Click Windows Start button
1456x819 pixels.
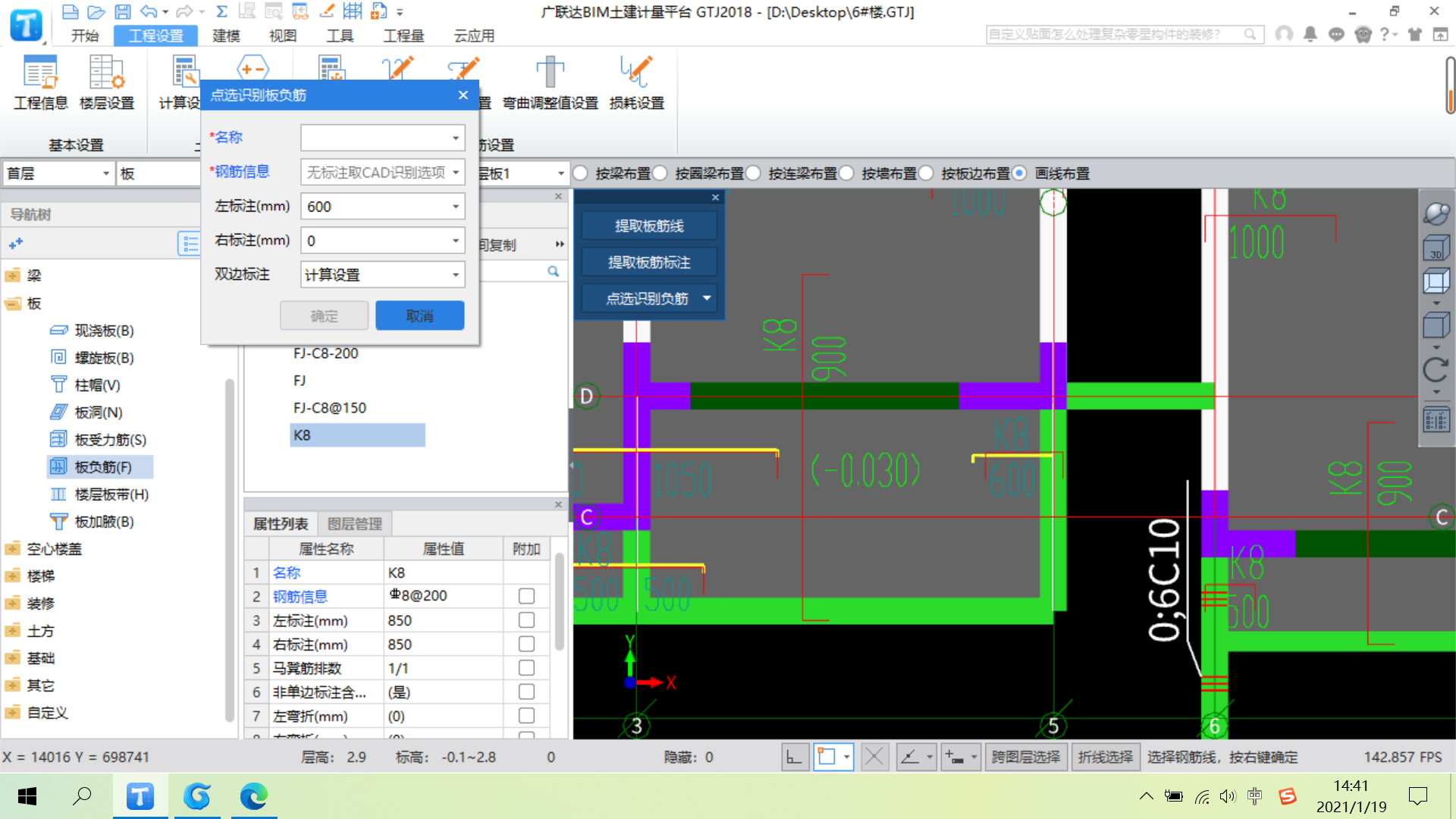click(27, 796)
